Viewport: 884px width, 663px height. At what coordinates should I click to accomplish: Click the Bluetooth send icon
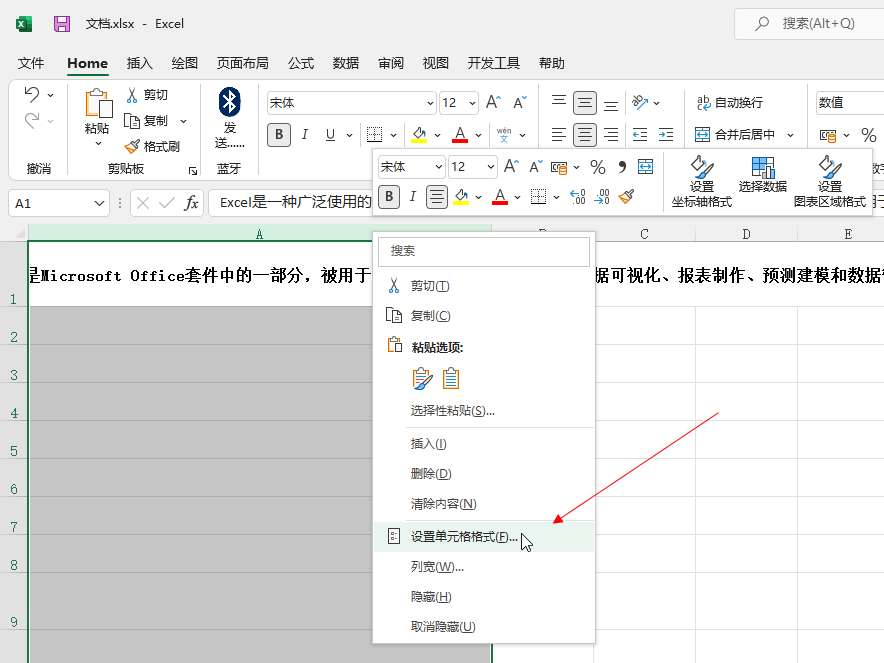[x=229, y=102]
